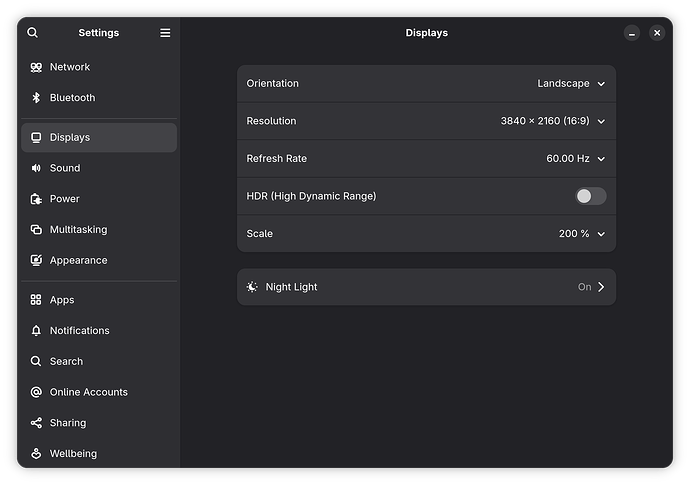
Task: Click the Night Light On status text
Action: 584,287
